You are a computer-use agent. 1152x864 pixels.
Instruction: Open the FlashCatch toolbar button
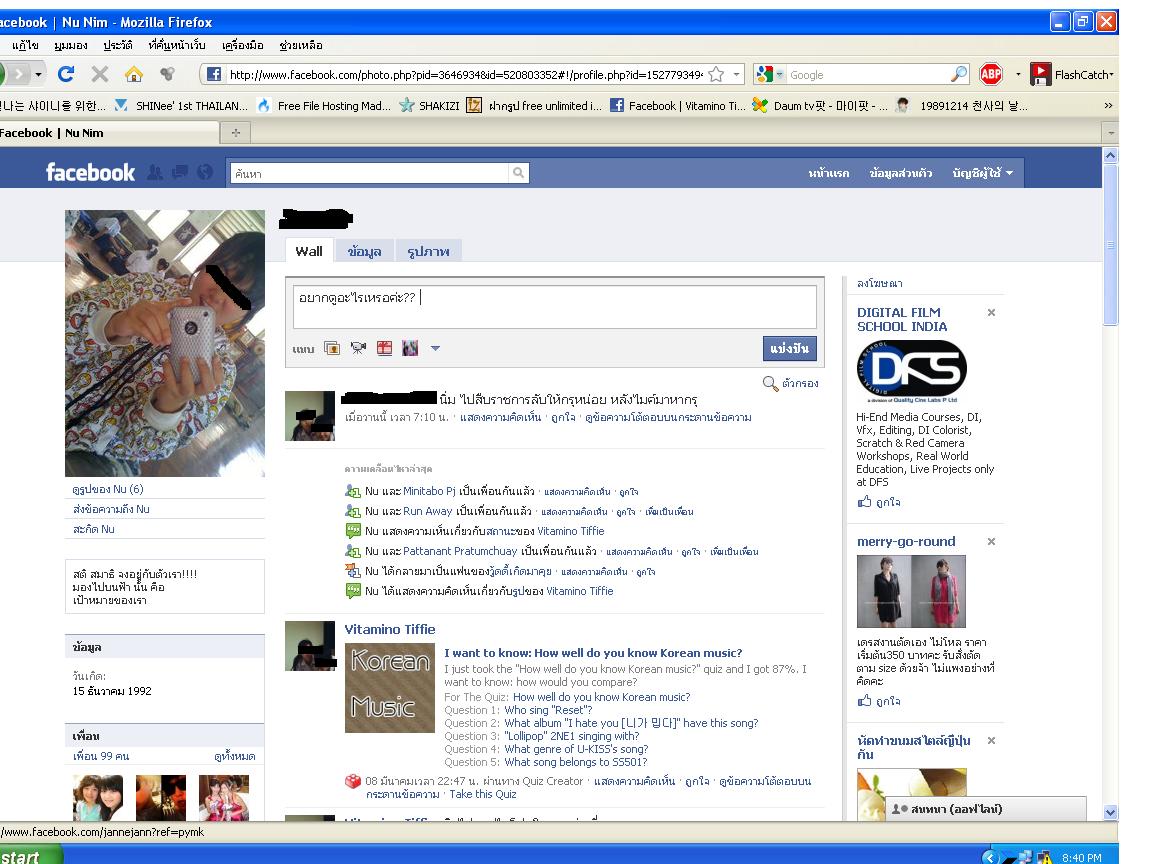(x=1071, y=74)
